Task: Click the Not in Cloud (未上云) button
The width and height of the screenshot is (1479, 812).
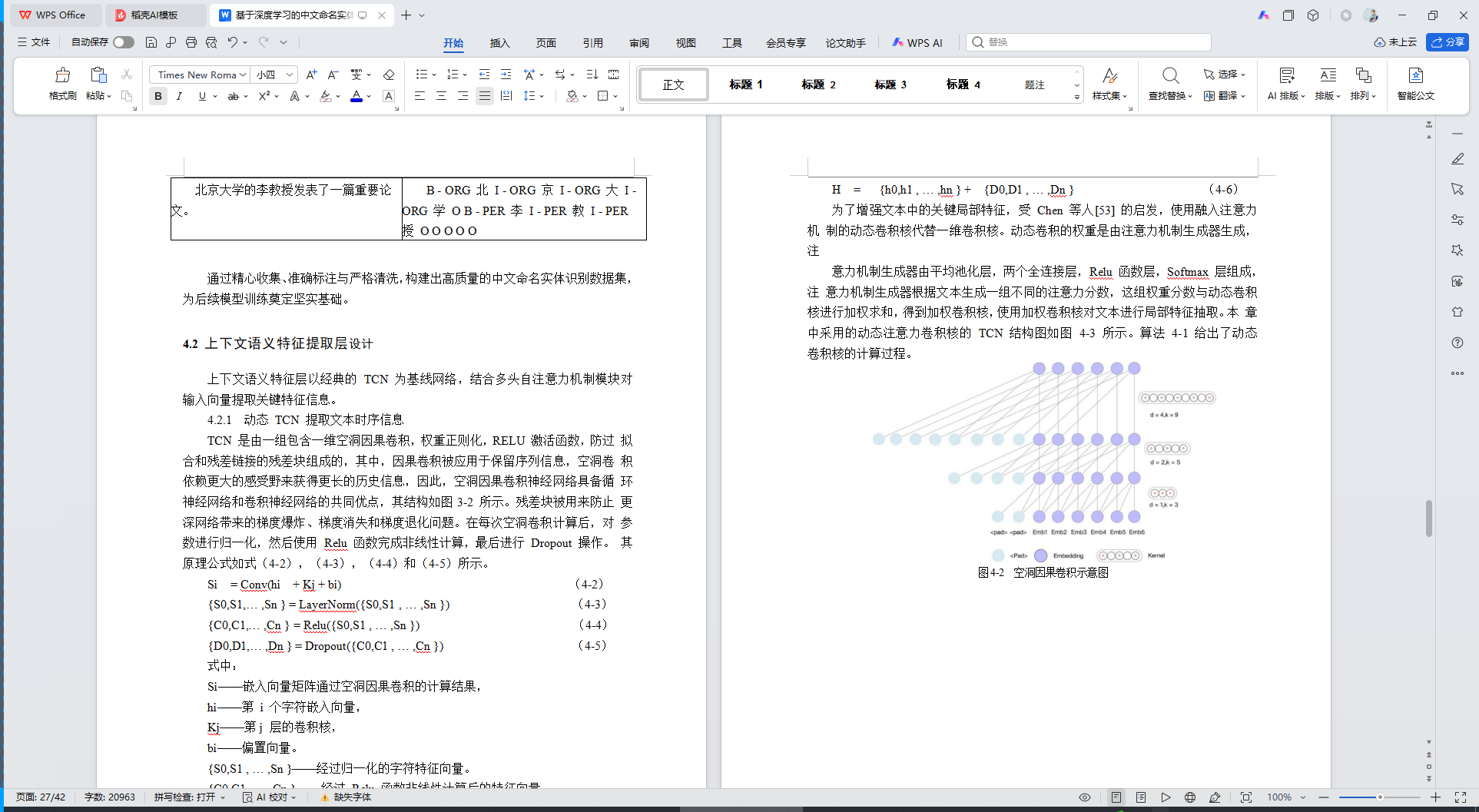Action: click(x=1395, y=42)
